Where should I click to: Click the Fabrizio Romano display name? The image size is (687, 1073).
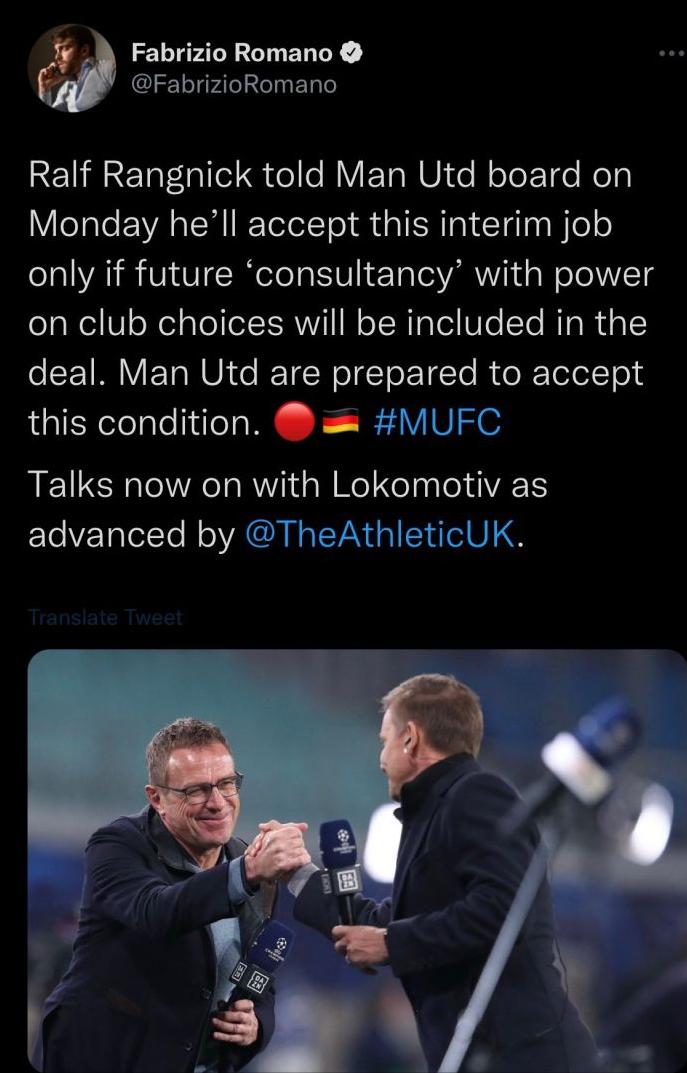[x=234, y=54]
